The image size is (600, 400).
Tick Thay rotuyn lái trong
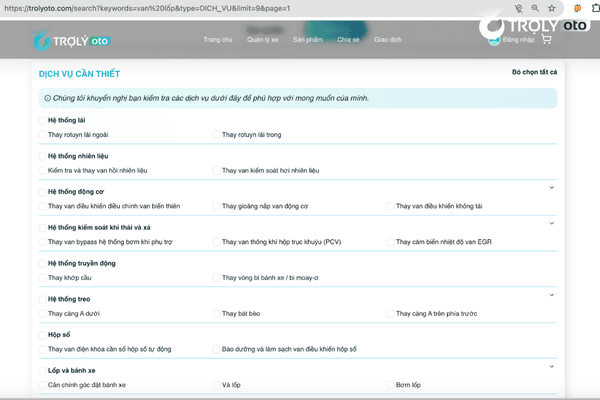click(216, 135)
